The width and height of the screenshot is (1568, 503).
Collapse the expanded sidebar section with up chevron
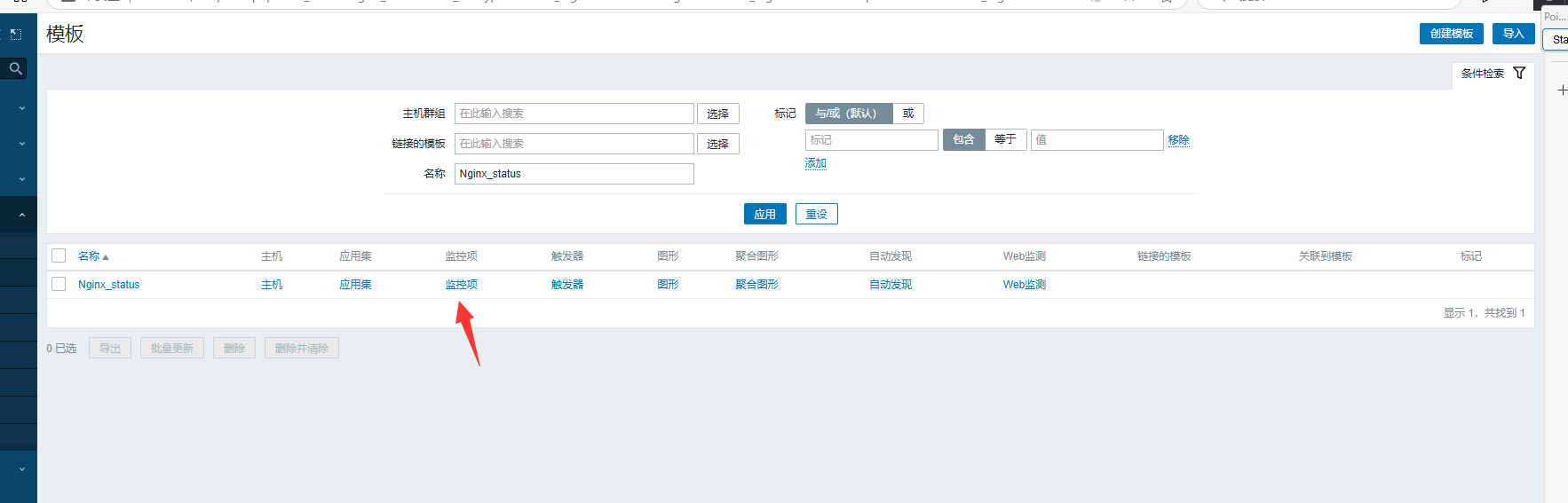(x=22, y=215)
